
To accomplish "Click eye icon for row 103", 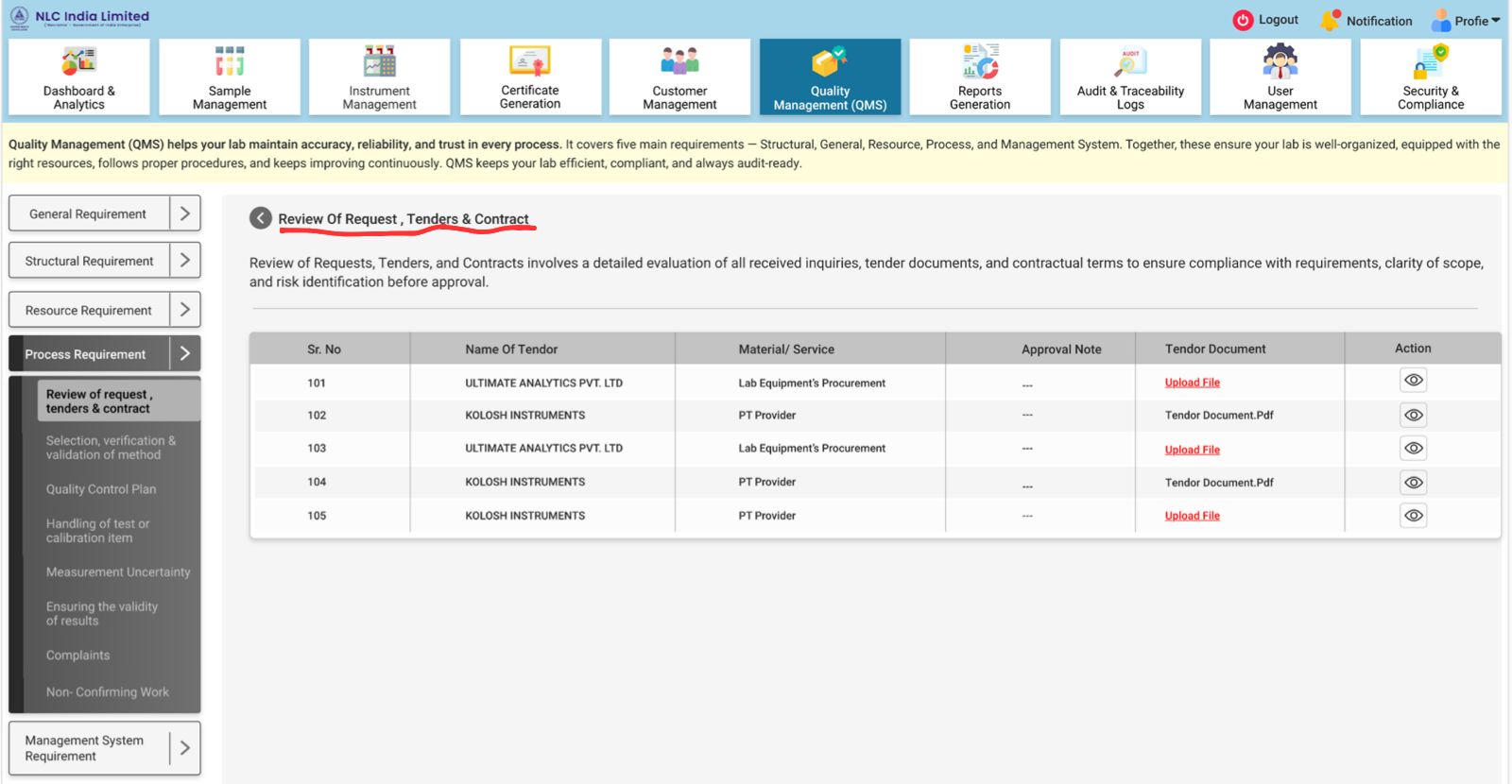I will coord(1413,449).
